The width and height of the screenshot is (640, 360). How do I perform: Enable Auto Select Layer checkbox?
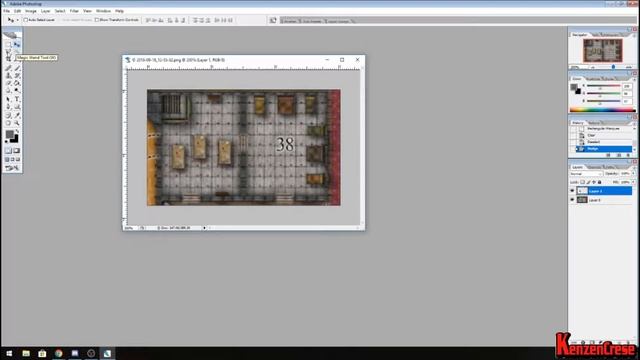(26, 20)
